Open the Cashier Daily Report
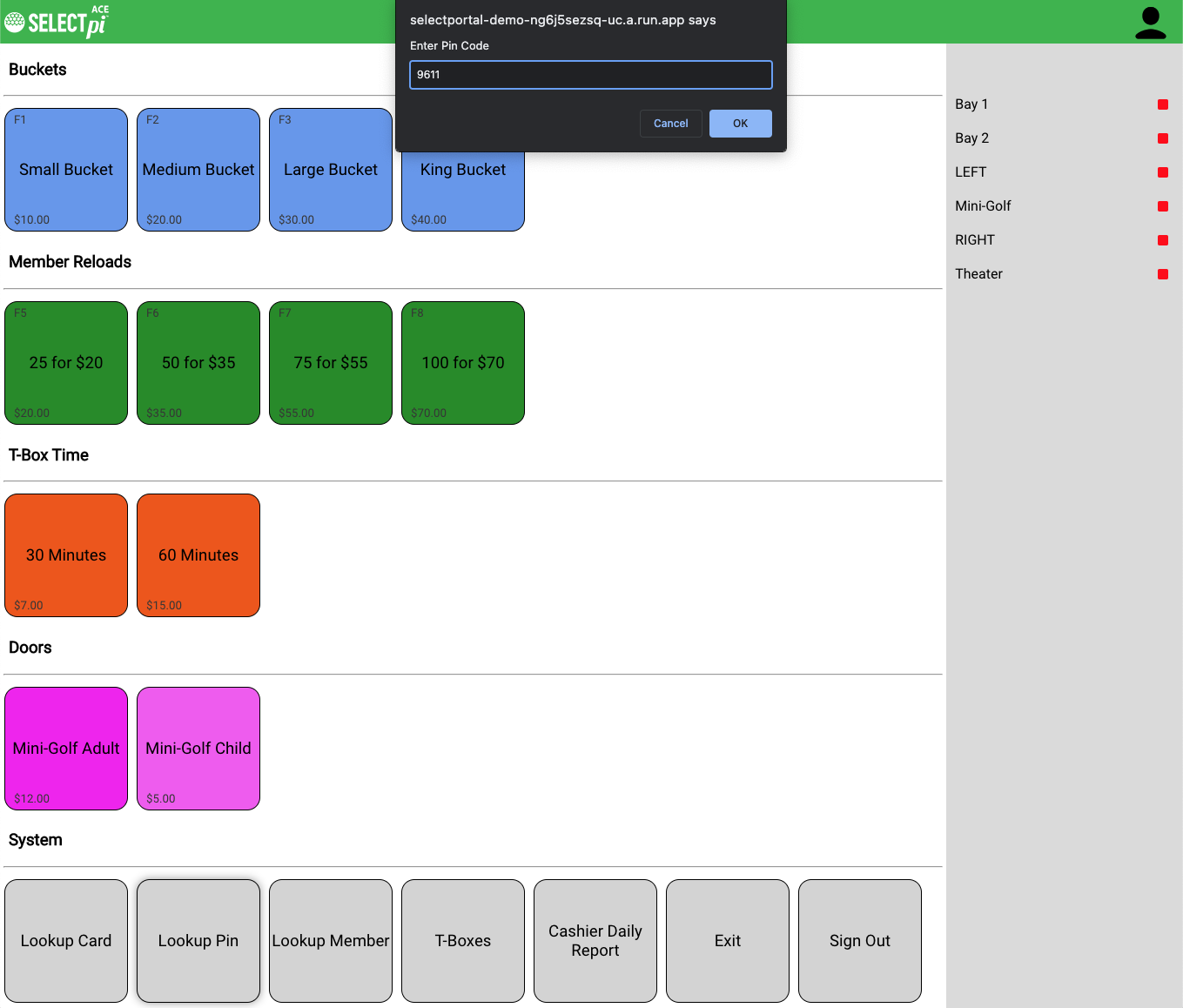The image size is (1183, 1008). tap(595, 941)
